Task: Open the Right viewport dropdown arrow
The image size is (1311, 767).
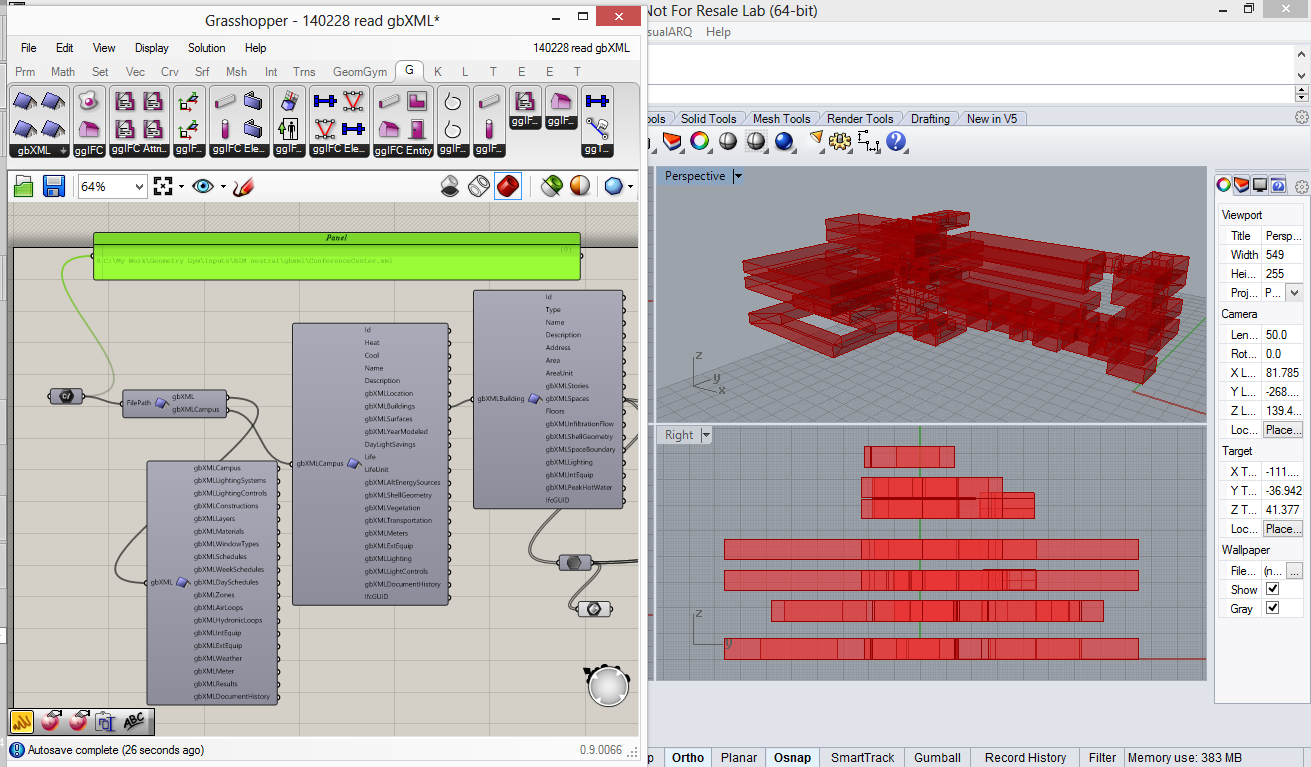Action: click(706, 435)
